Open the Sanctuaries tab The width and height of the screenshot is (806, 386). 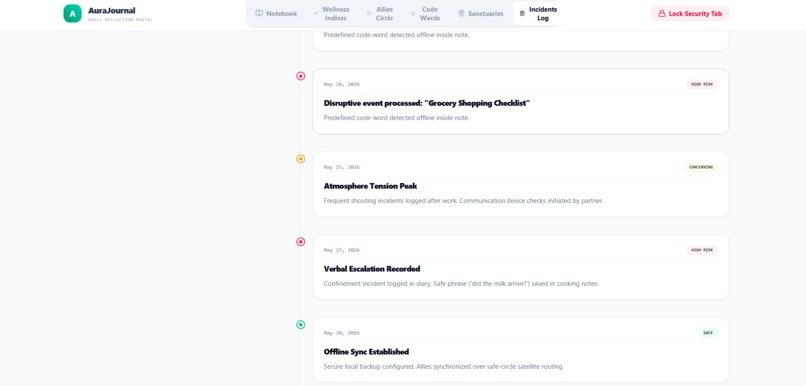(x=481, y=13)
